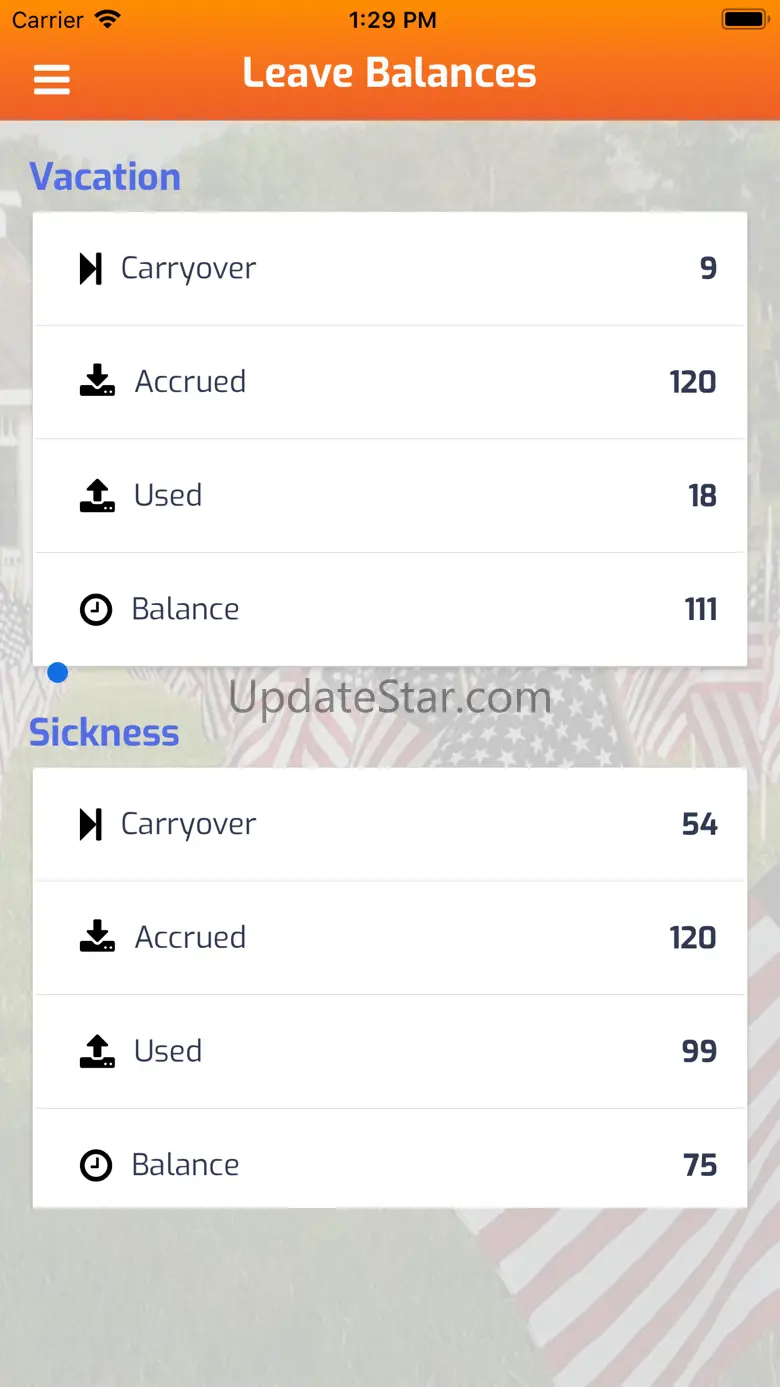Tap the Sickness Balance value 75
Screen dimensions: 780x1387
tap(700, 1165)
